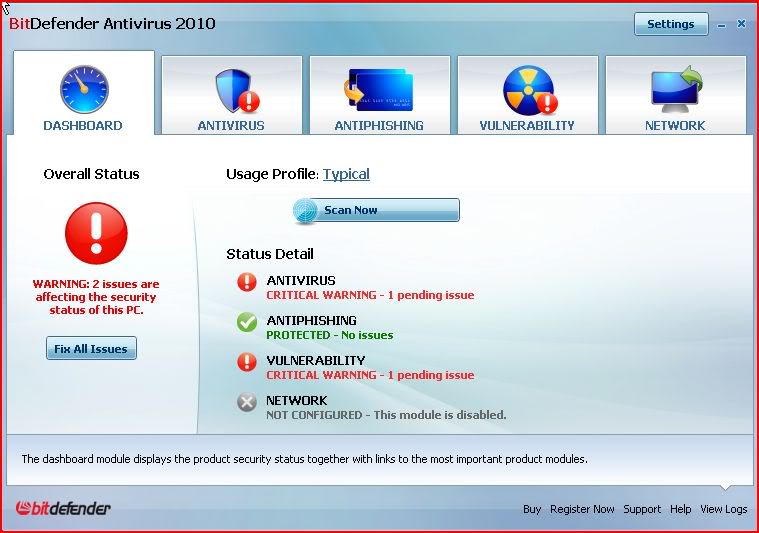Click 'NOT CONFIGURED - This module is disabled' text
Screen dimensions: 759x533
pos(386,415)
